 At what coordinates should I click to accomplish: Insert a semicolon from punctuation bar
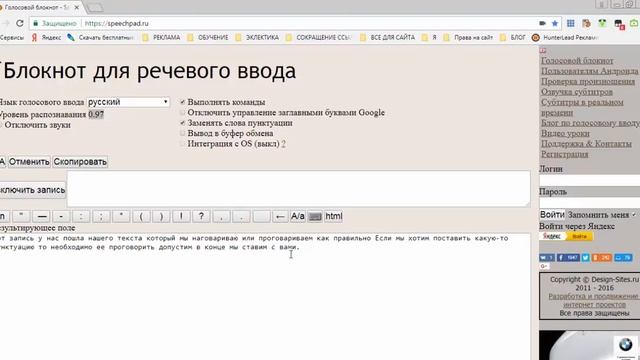point(101,216)
